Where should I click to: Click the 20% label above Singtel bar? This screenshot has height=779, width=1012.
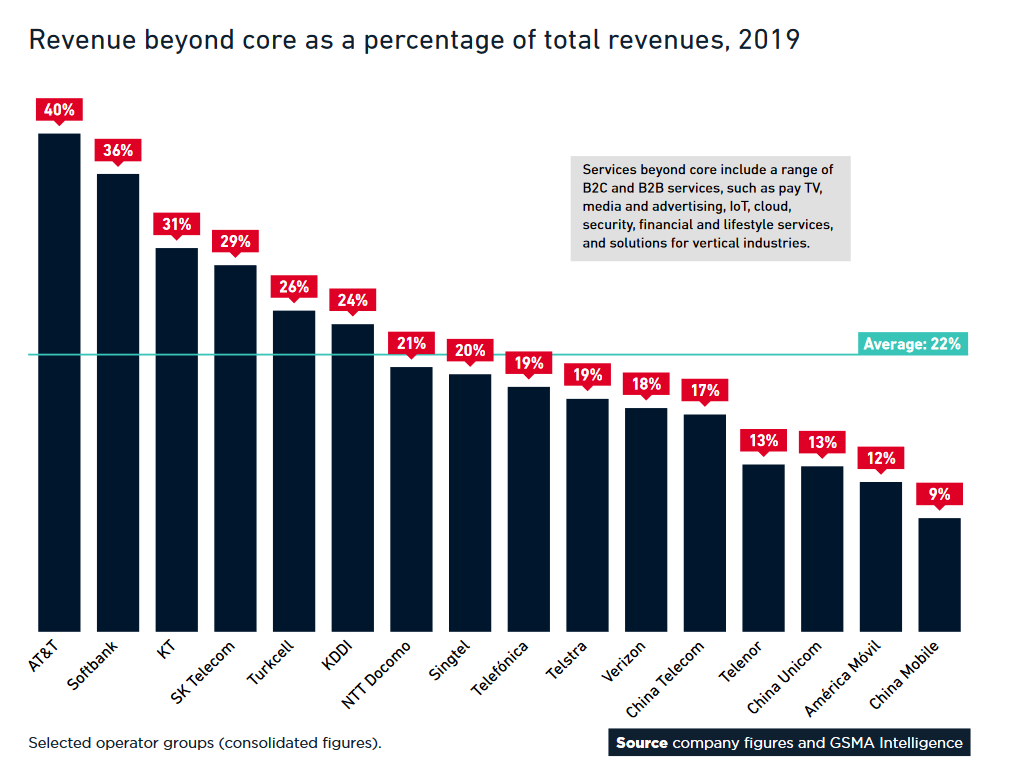point(471,350)
